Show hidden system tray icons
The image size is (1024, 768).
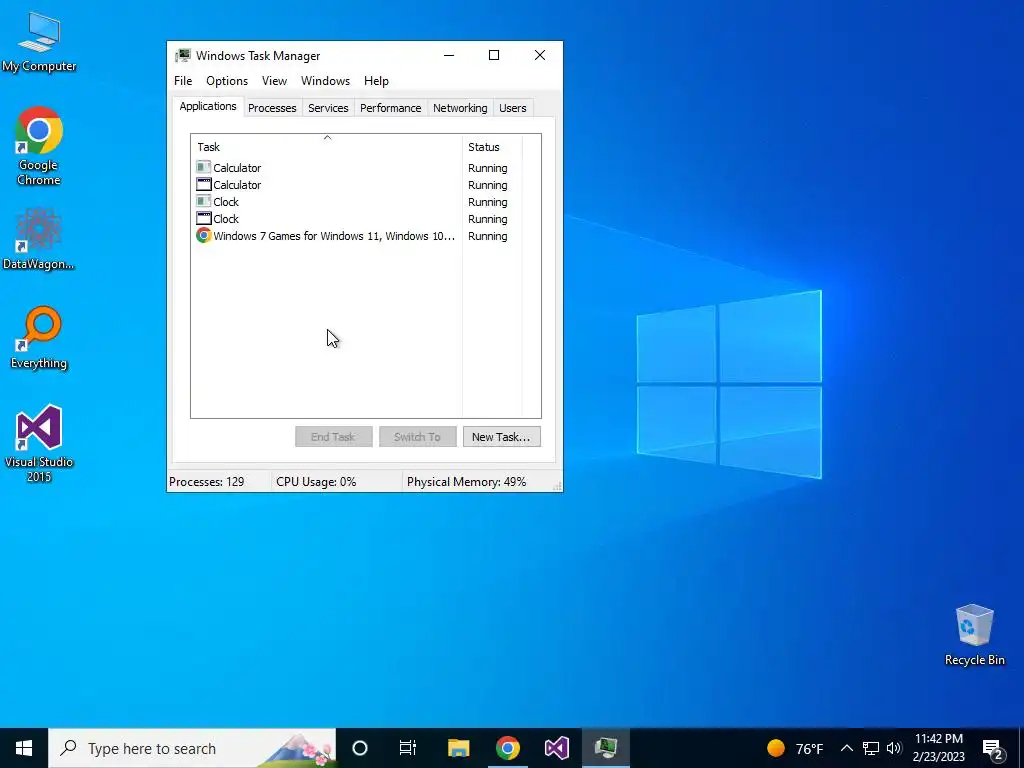point(846,748)
